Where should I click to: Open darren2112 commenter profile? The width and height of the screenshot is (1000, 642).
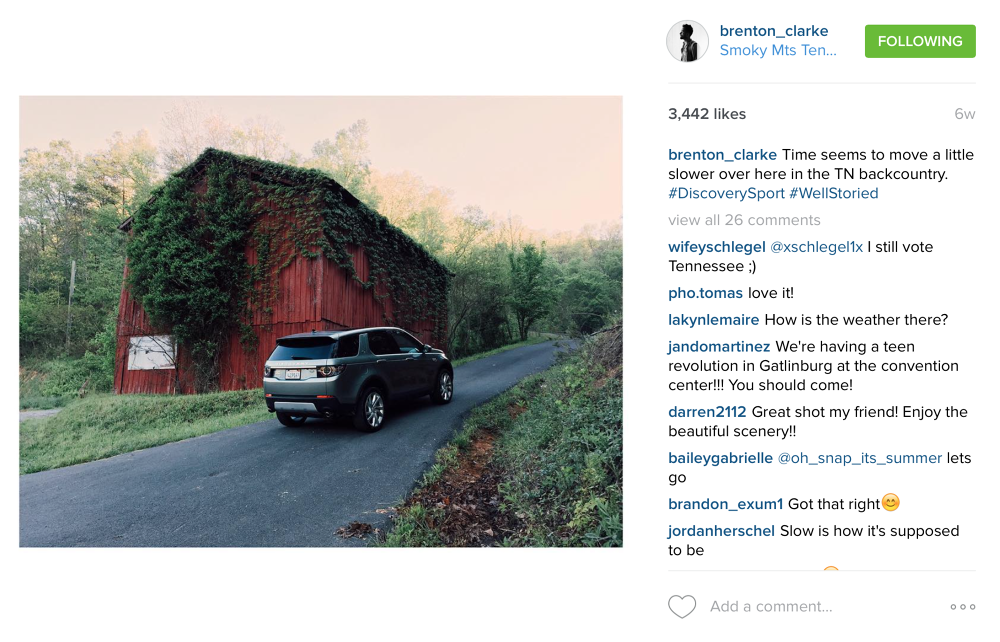click(707, 412)
